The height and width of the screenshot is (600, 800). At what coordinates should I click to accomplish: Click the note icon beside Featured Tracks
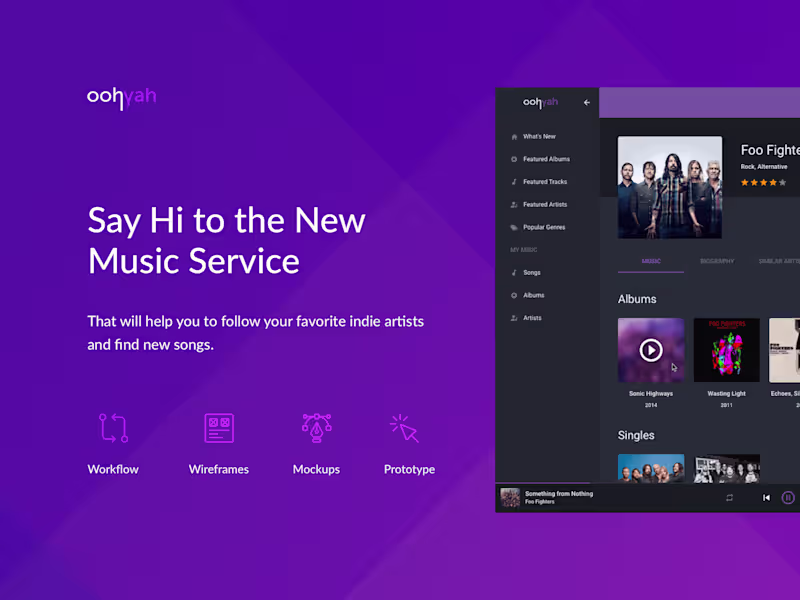(x=514, y=182)
